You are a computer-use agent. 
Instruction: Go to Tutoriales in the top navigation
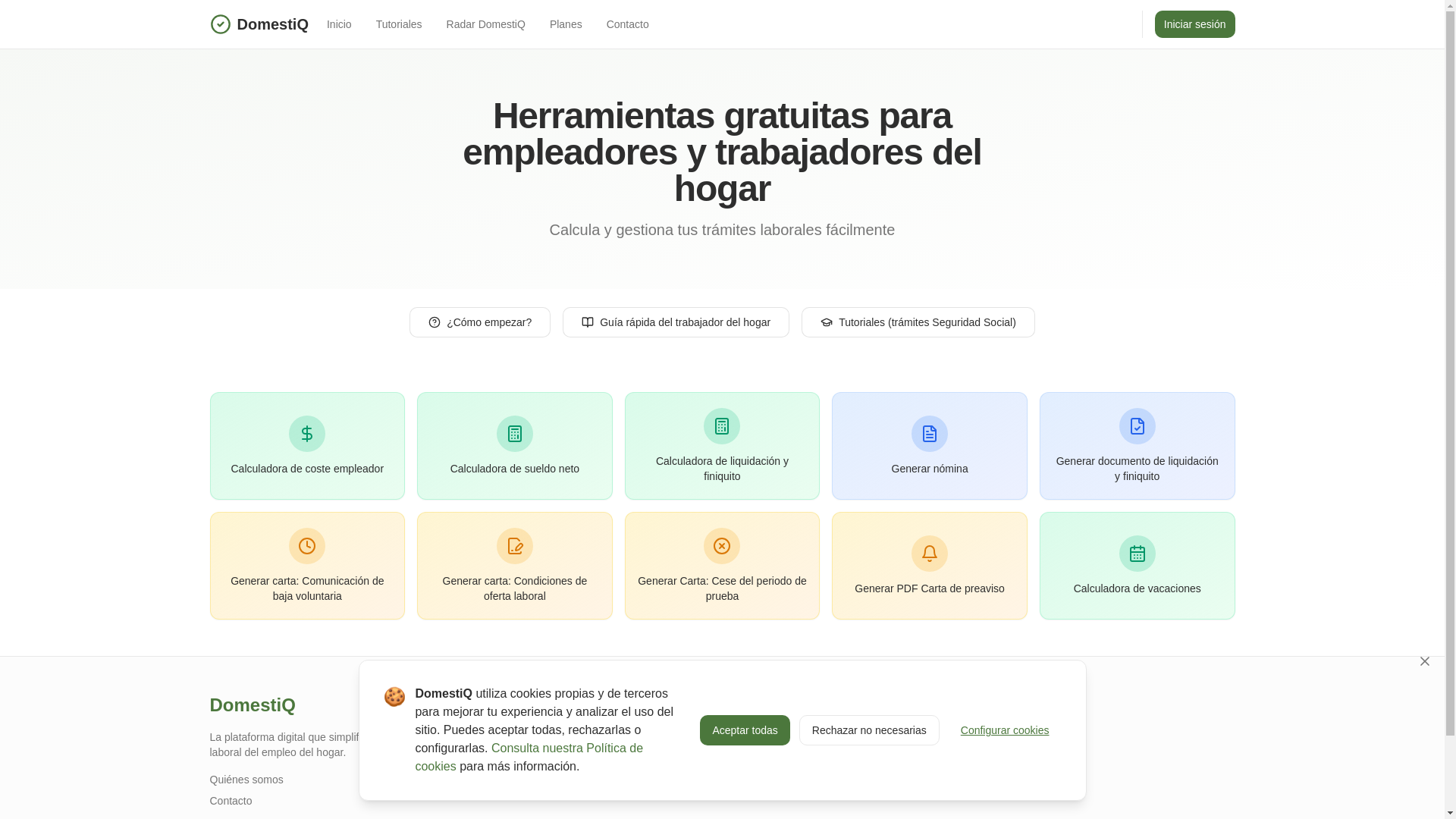pyautogui.click(x=399, y=24)
